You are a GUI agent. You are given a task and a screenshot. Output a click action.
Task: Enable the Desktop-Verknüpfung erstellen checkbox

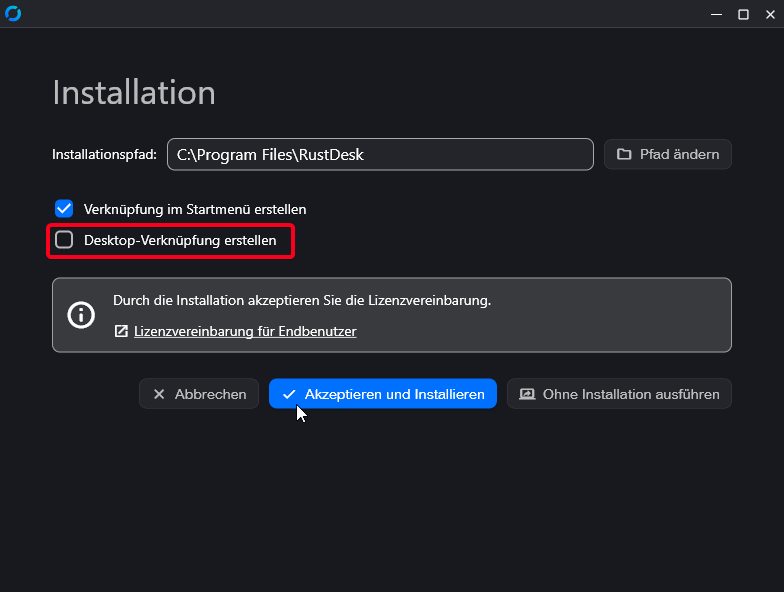[64, 240]
